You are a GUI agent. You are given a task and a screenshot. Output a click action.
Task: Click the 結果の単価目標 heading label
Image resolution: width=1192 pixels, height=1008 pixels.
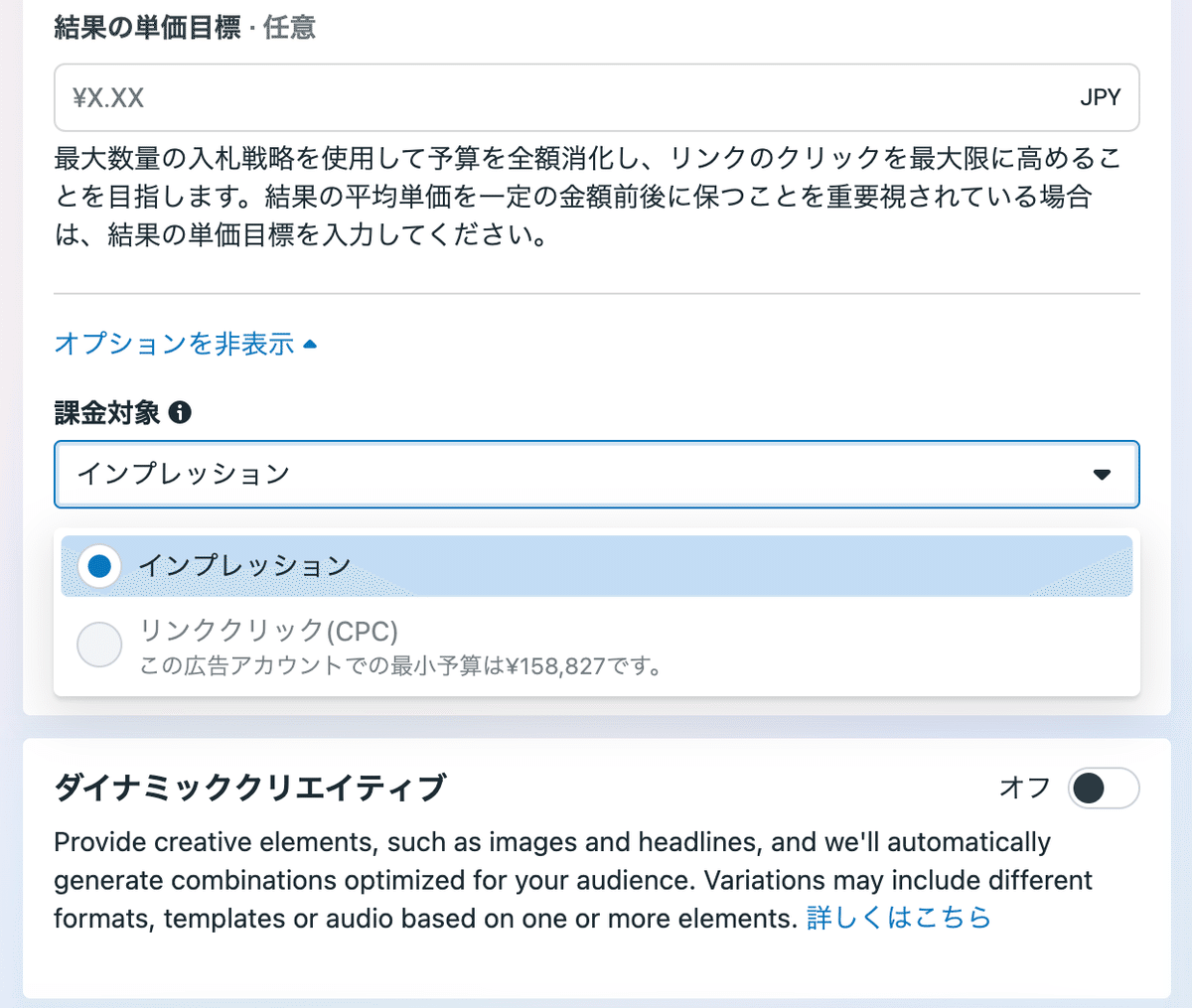[x=147, y=27]
